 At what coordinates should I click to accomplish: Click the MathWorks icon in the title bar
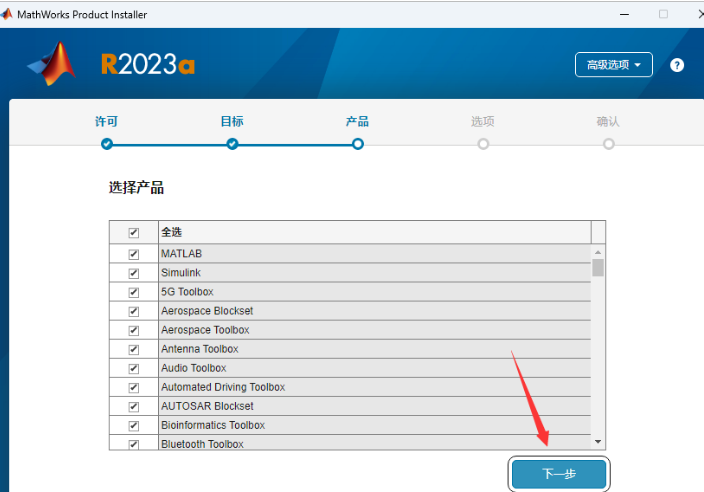[6, 14]
